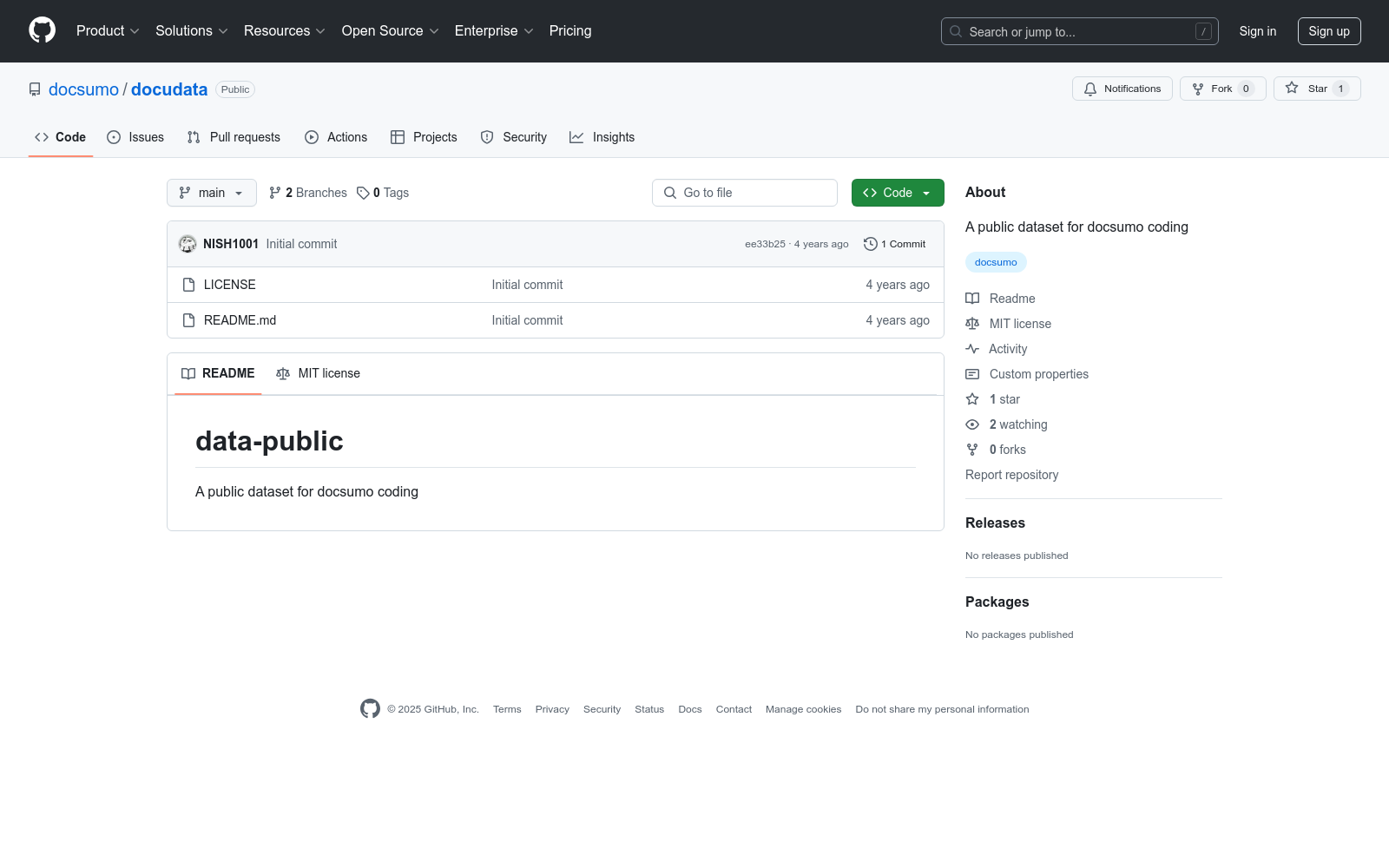The width and height of the screenshot is (1389, 868).
Task: Star the repository with the Star button
Action: click(x=1317, y=89)
